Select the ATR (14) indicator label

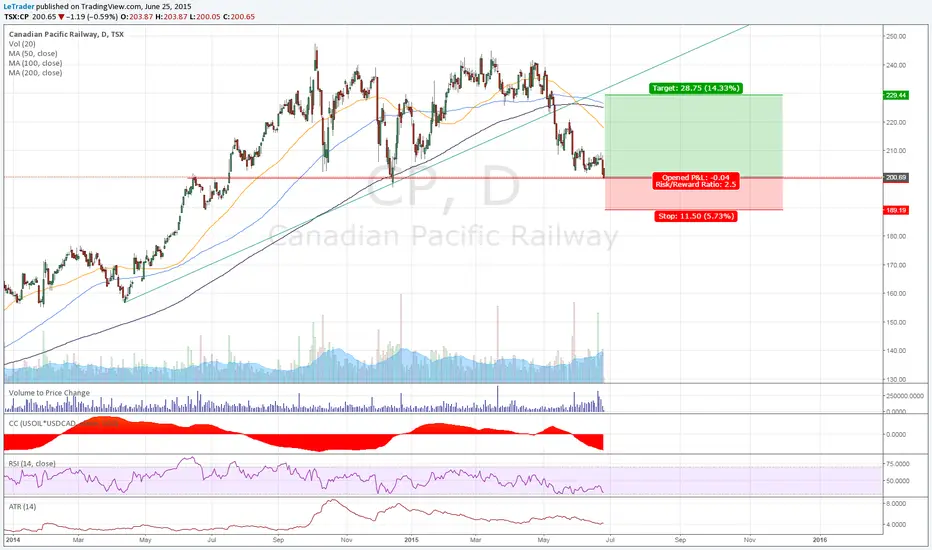[22, 507]
